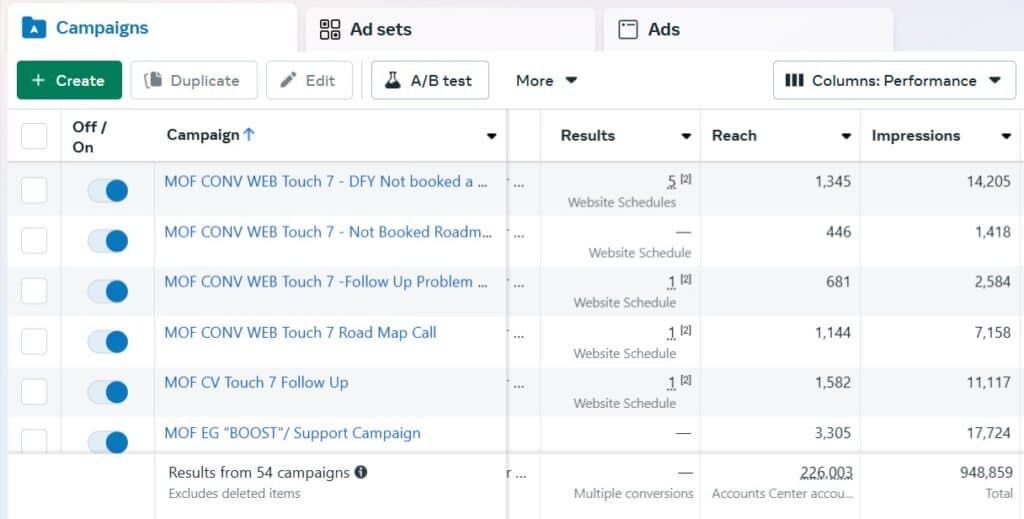Switch to the Ads tab
The width and height of the screenshot is (1024, 519).
663,29
